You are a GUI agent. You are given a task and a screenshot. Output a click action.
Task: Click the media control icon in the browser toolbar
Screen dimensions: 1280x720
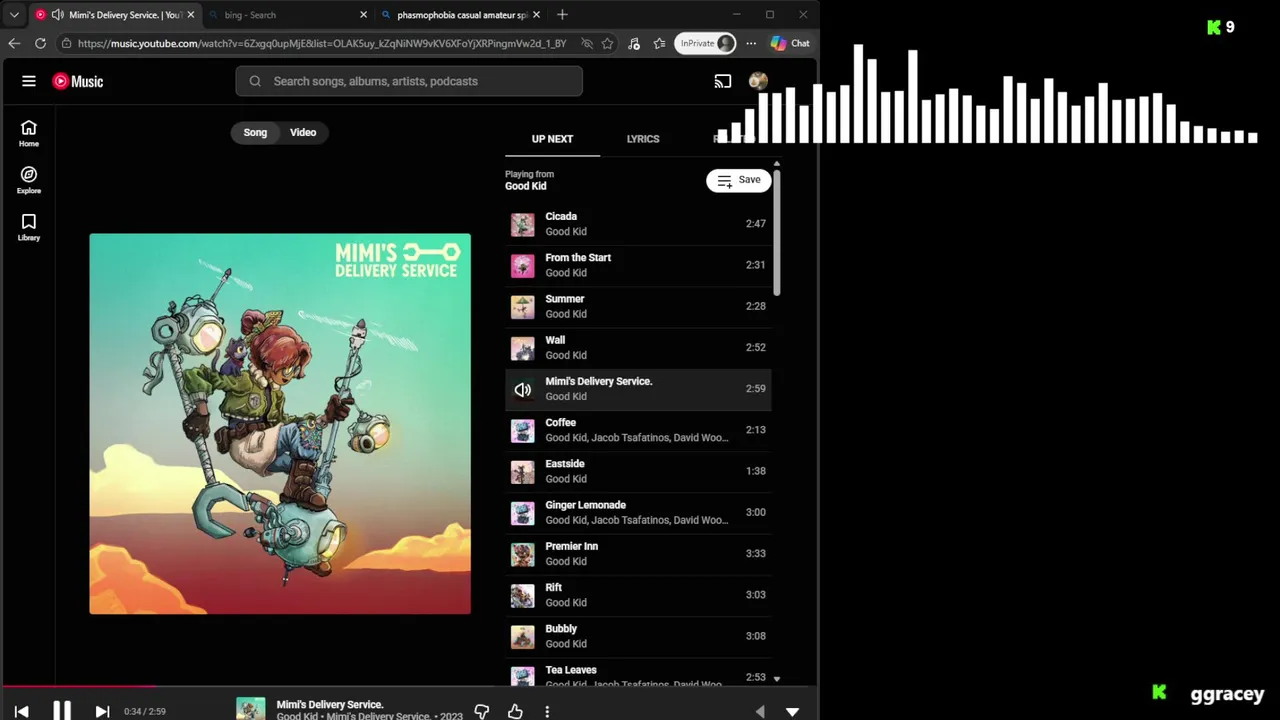[x=634, y=43]
